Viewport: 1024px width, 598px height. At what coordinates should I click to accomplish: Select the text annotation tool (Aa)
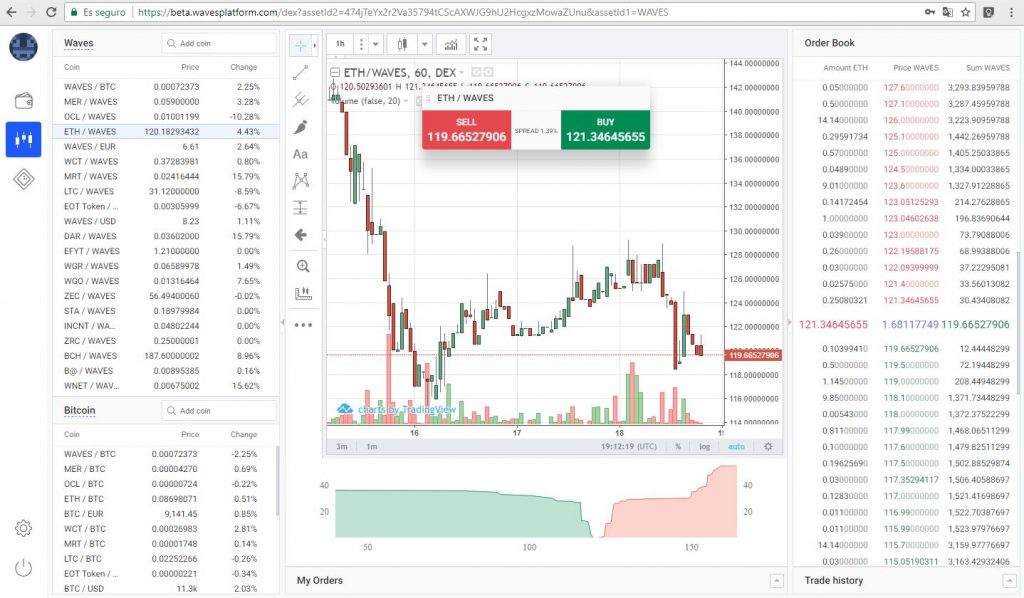(300, 154)
